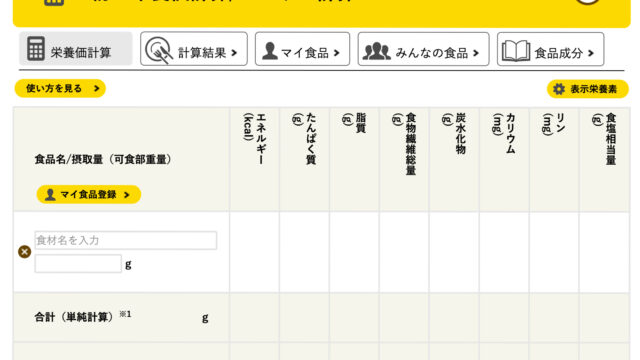Focus the 食材名を入力 text field
Image resolution: width=640 pixels, height=360 pixels.
point(126,240)
